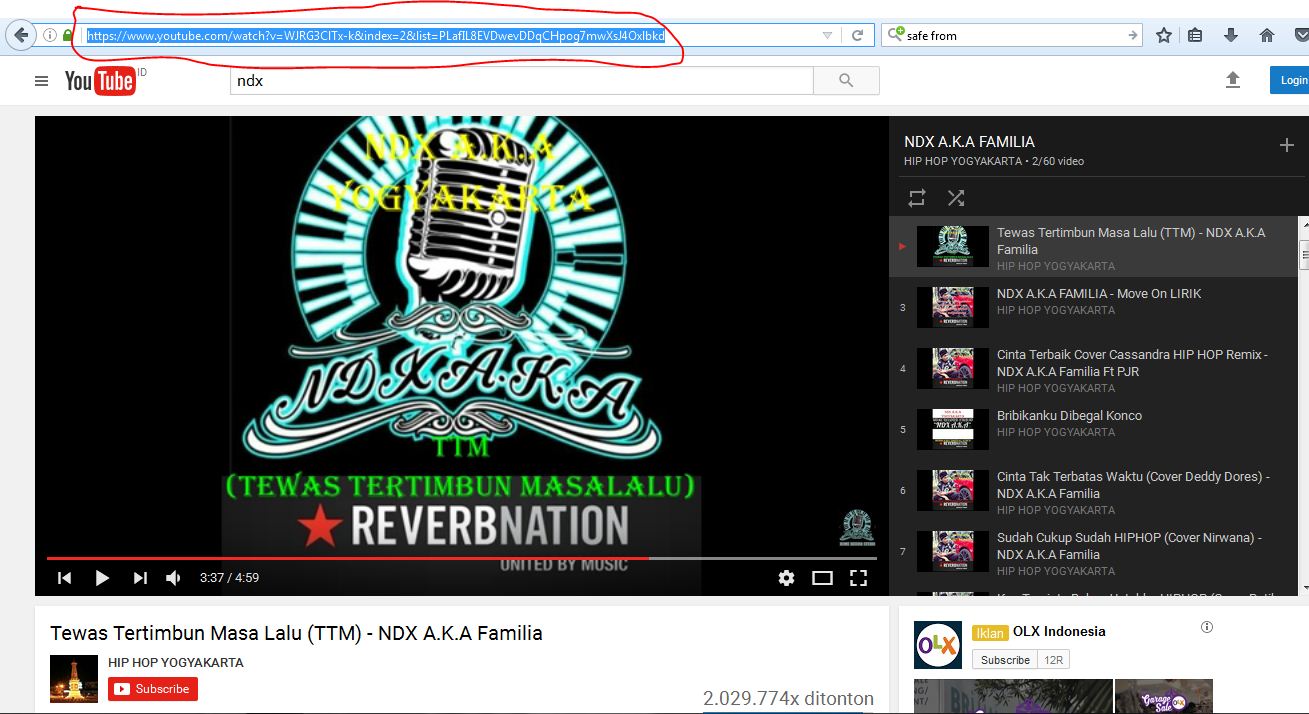Click YouTube search field containing 'ndx'
Screen dimensions: 1309x714
[x=521, y=81]
